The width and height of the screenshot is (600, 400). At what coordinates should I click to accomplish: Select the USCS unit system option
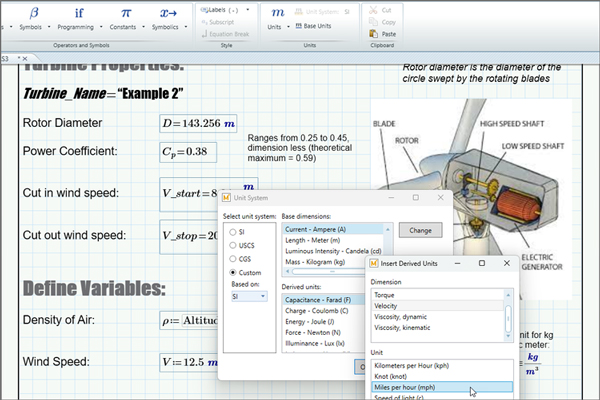[x=235, y=244]
